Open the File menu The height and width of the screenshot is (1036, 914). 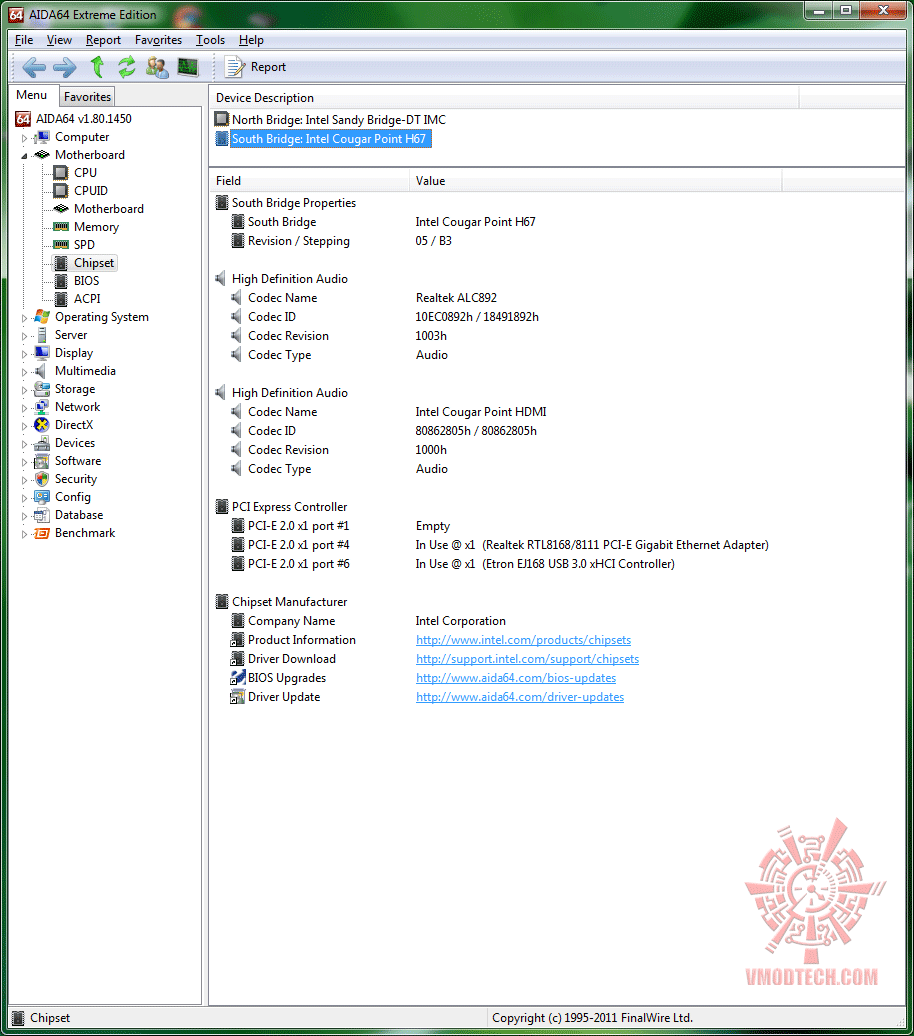(24, 40)
